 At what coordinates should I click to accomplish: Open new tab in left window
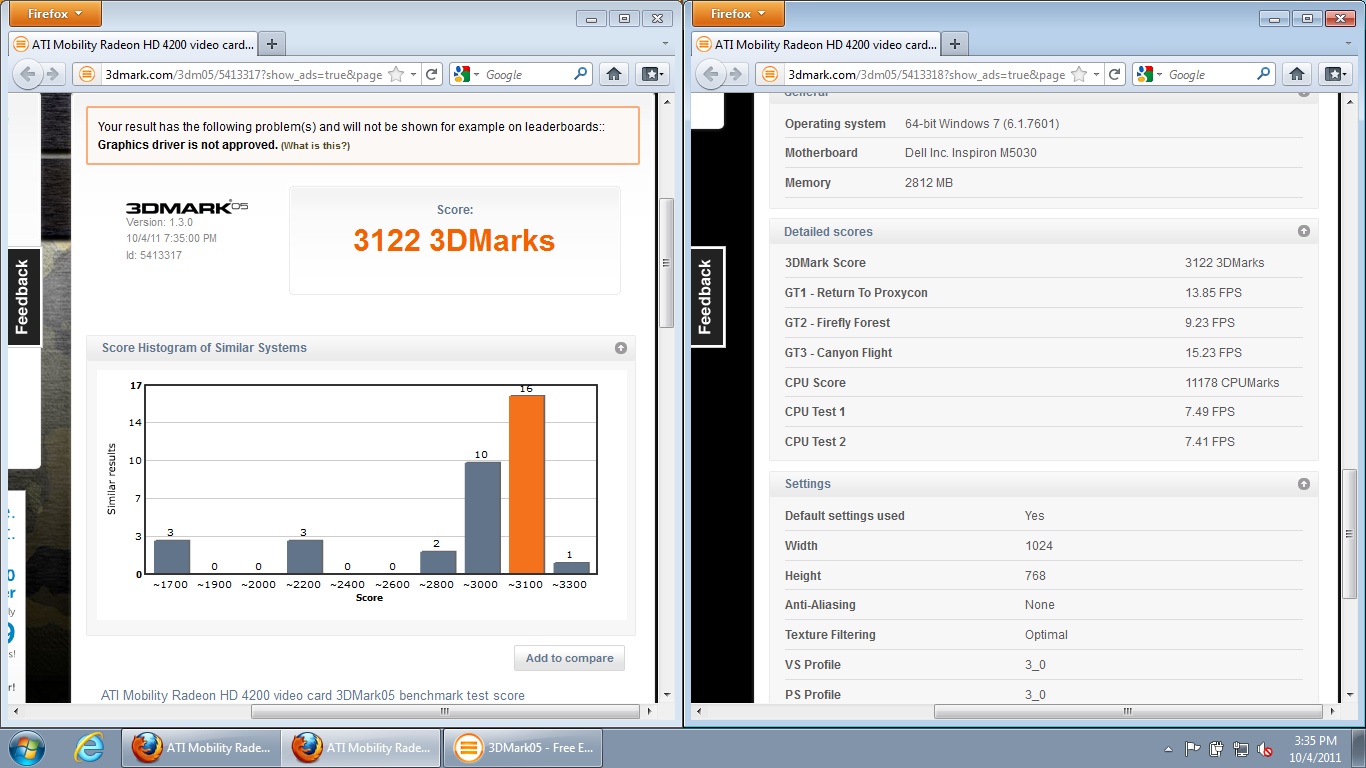[x=272, y=44]
